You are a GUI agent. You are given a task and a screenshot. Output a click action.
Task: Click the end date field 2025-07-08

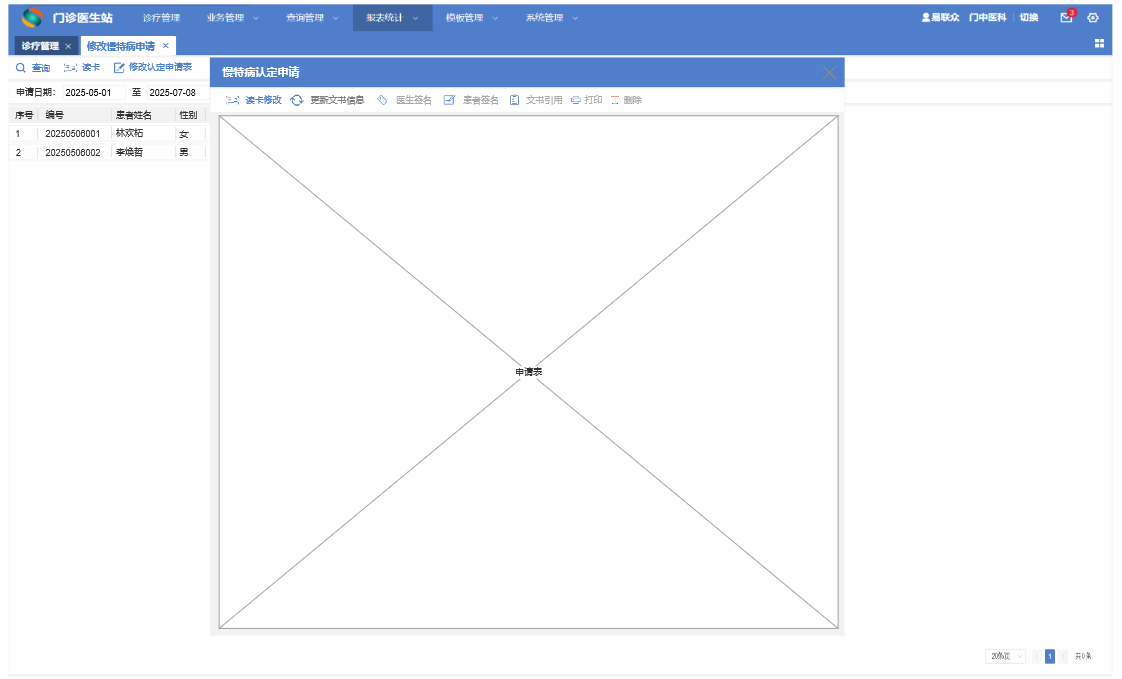pyautogui.click(x=177, y=92)
